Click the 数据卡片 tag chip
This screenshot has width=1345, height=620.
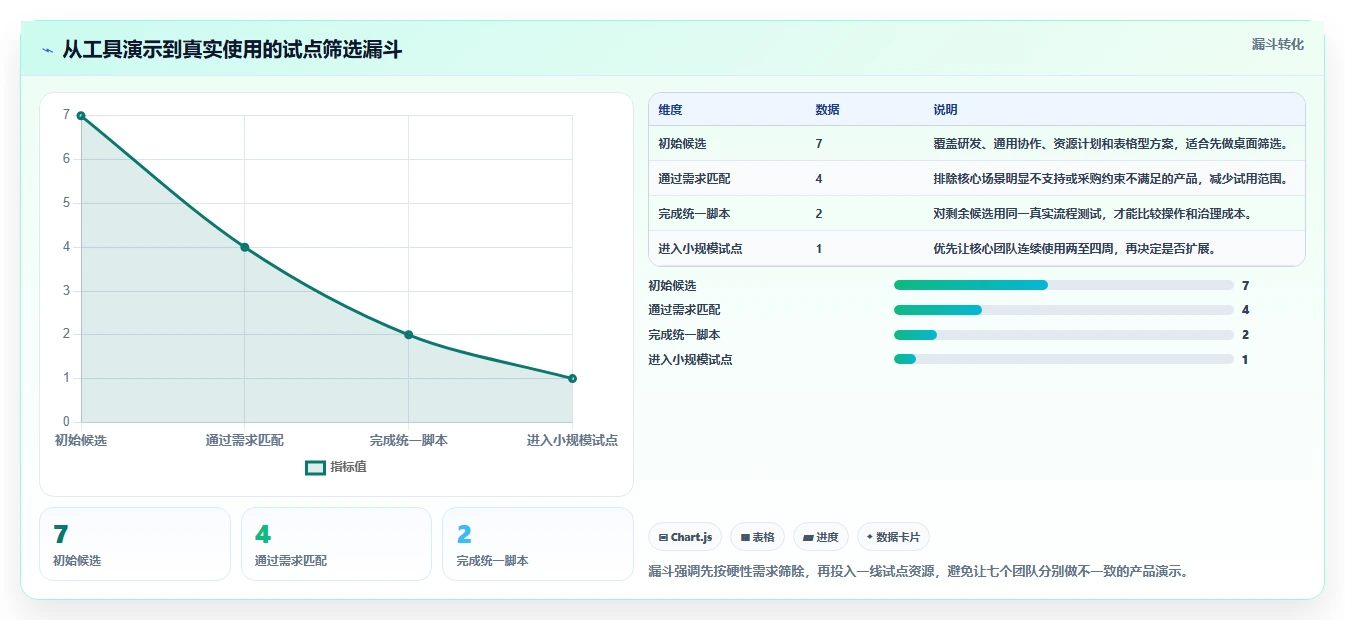click(893, 537)
